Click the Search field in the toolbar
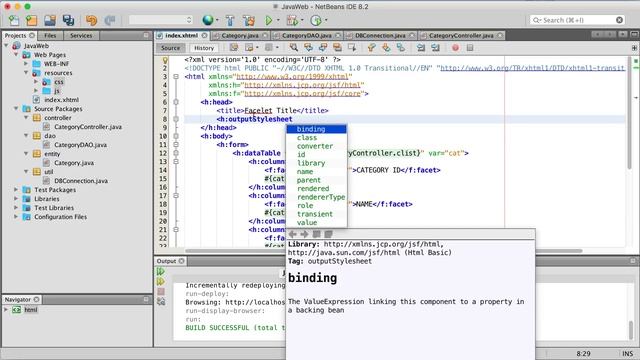640x360 pixels. (577, 20)
